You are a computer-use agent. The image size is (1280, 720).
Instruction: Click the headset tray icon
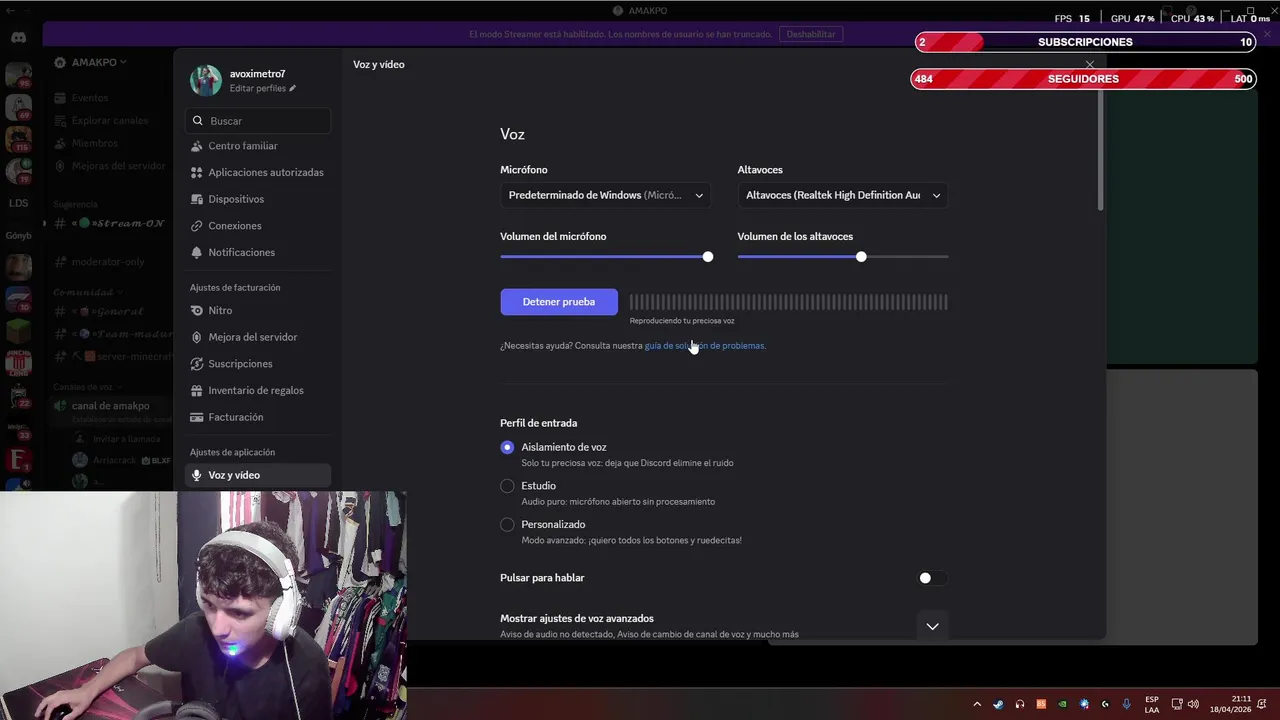pos(1020,704)
